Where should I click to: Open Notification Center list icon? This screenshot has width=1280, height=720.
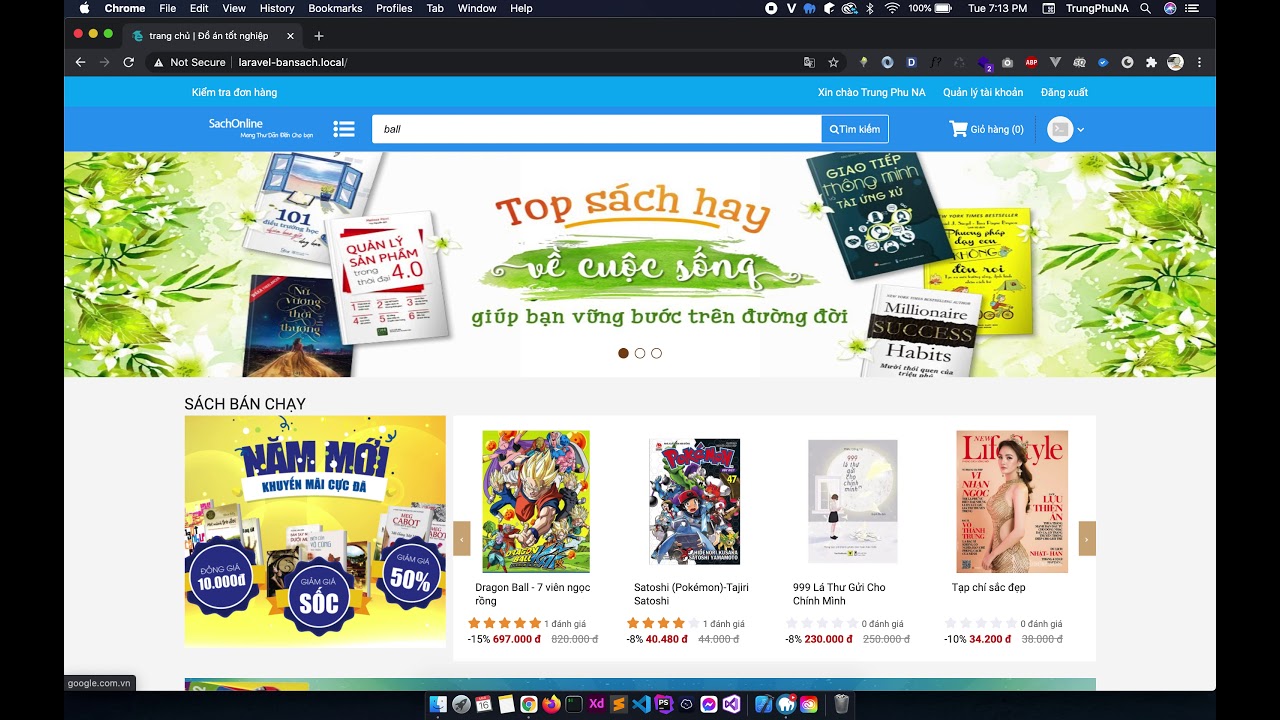pos(1194,8)
